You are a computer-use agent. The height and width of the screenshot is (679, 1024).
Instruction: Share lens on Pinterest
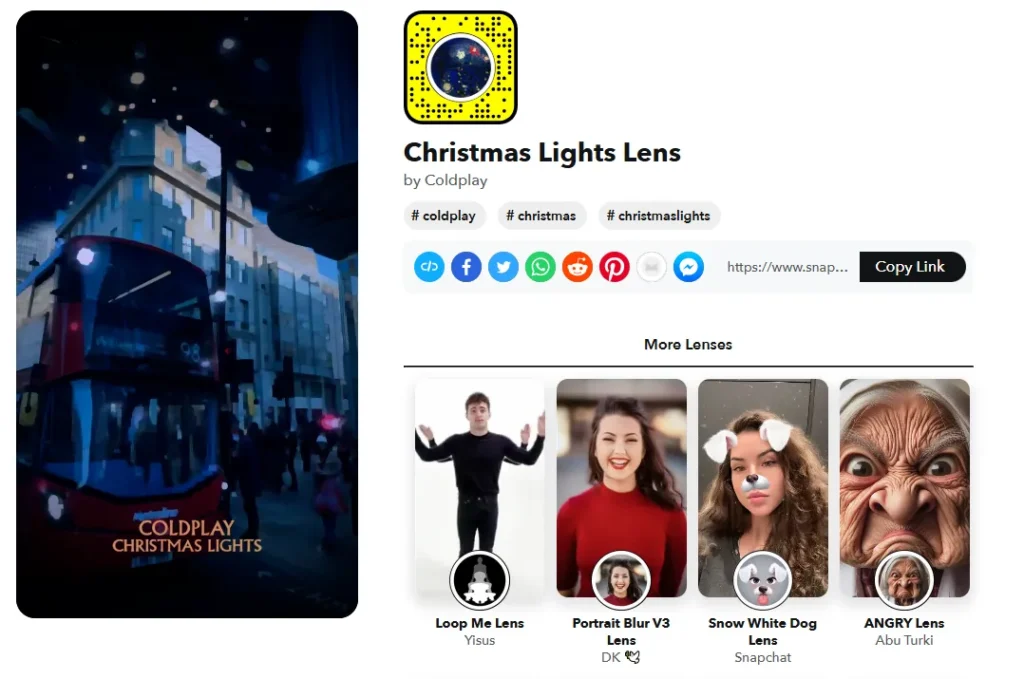pos(615,267)
